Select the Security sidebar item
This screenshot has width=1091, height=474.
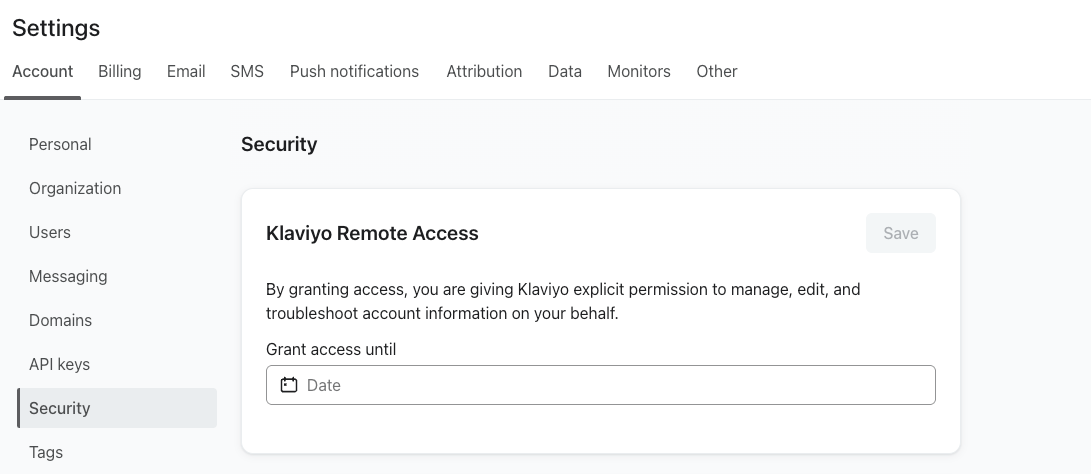[x=60, y=409]
